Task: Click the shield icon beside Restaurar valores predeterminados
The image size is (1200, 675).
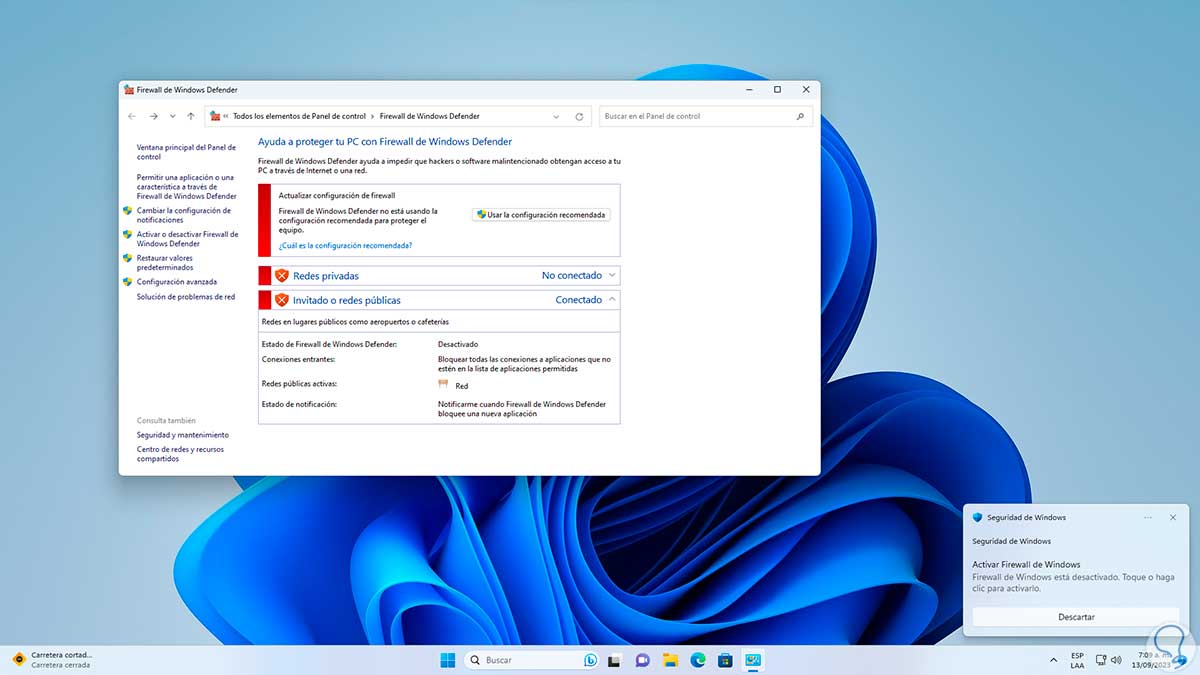Action: click(x=127, y=258)
